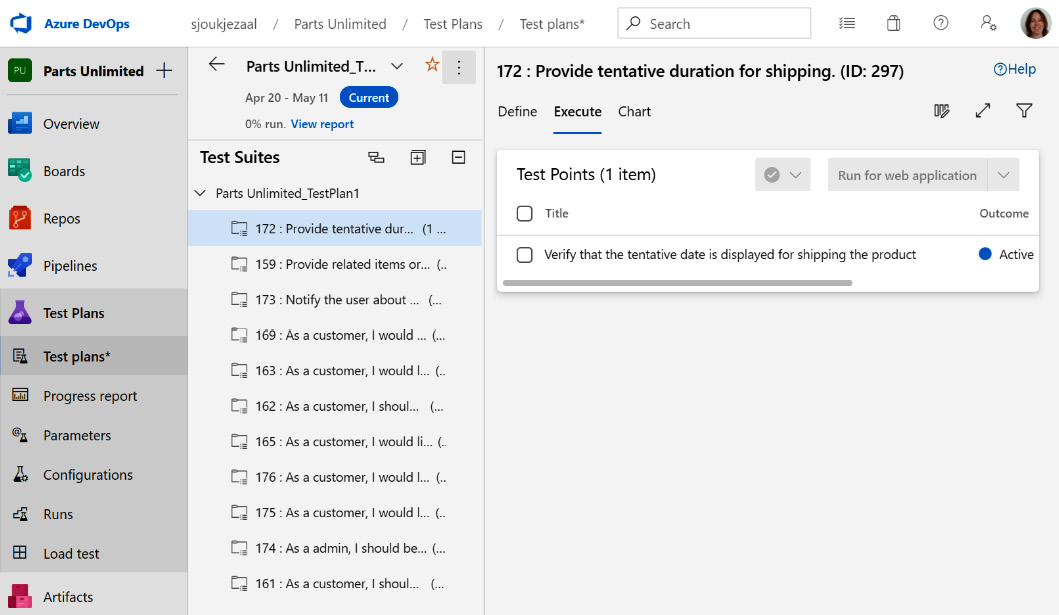
Task: Expand all suites with the plus icon
Action: pos(418,157)
